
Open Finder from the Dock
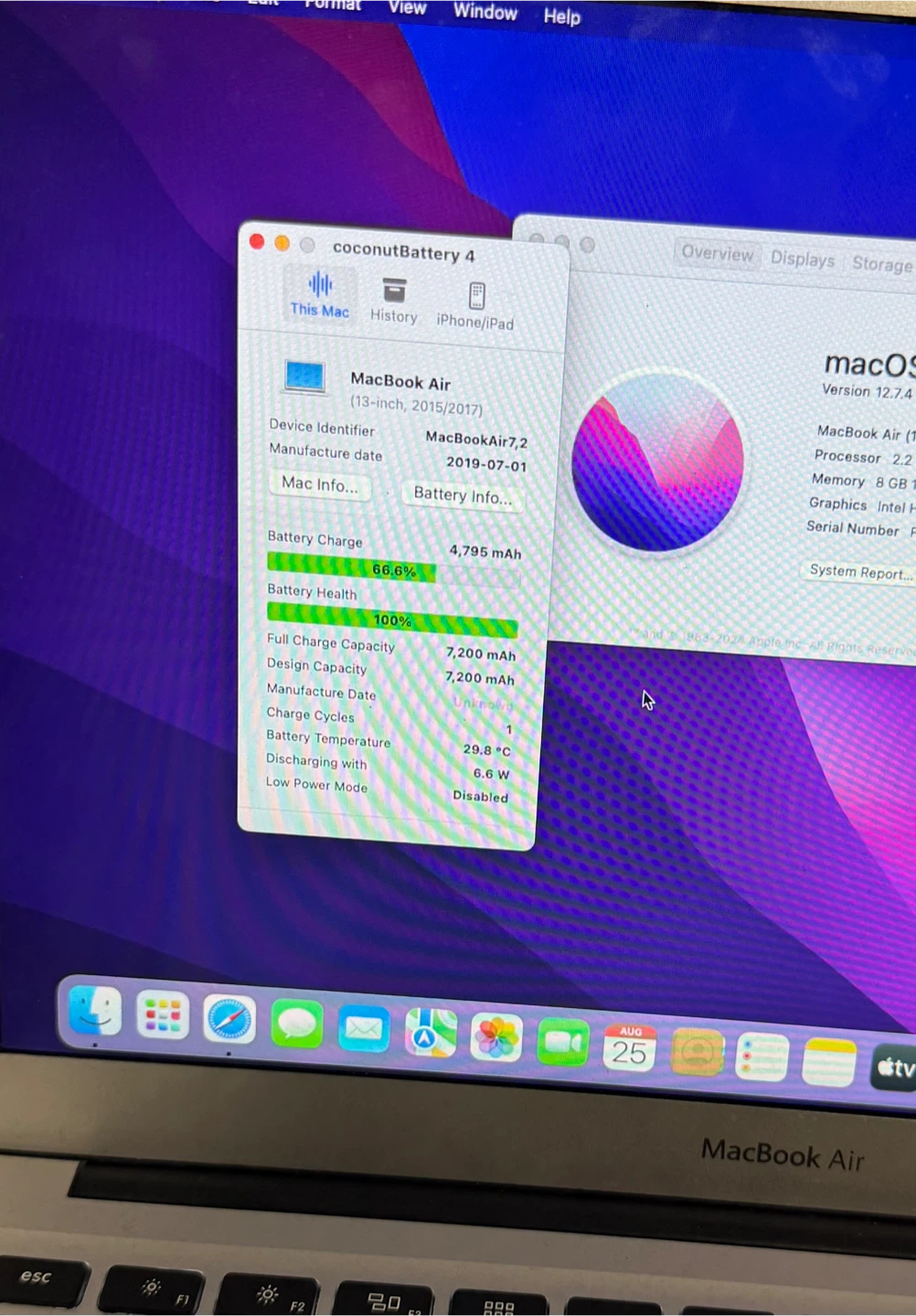pyautogui.click(x=94, y=1011)
